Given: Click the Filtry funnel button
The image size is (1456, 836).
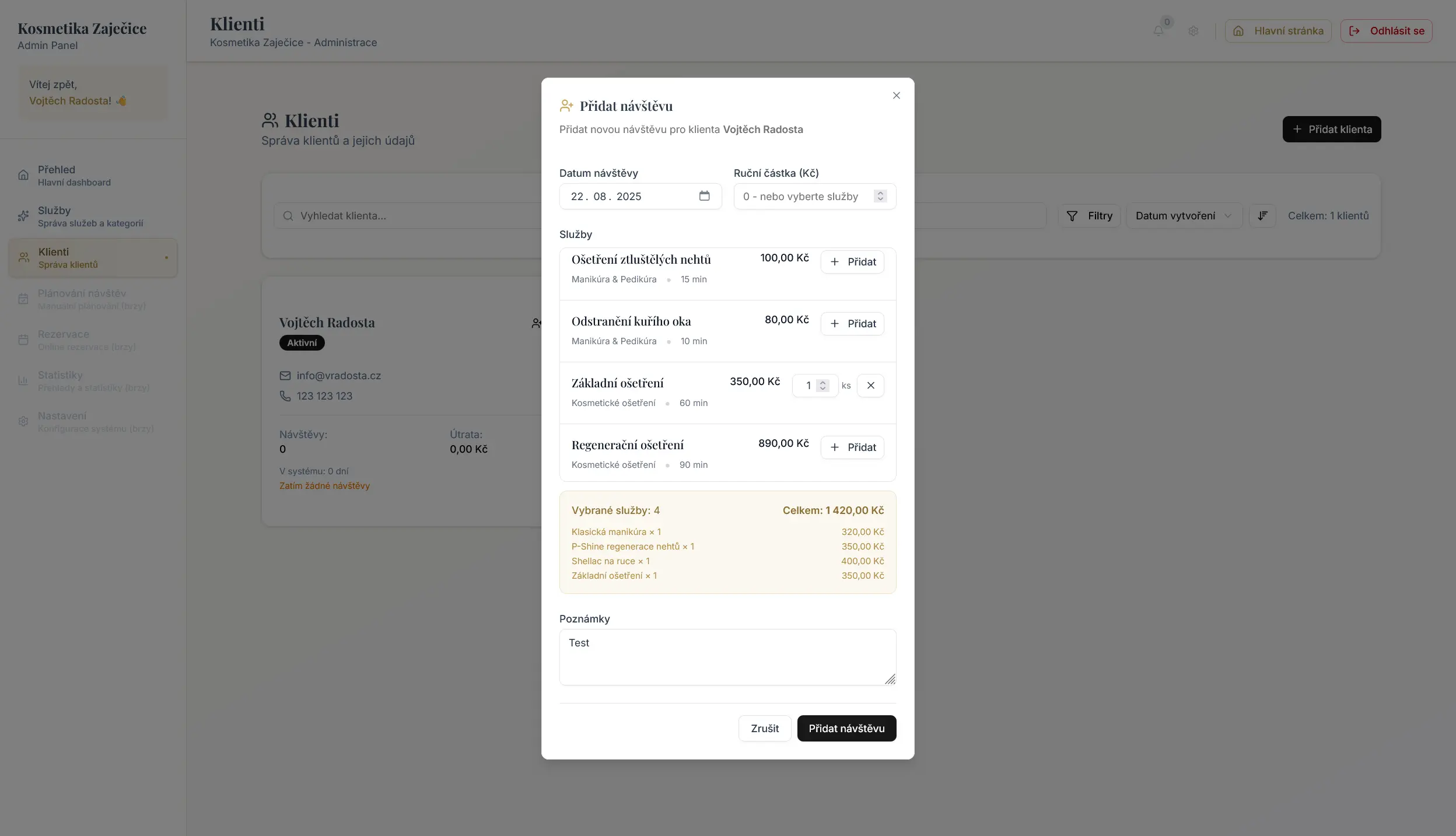Looking at the screenshot, I should click(x=1089, y=216).
